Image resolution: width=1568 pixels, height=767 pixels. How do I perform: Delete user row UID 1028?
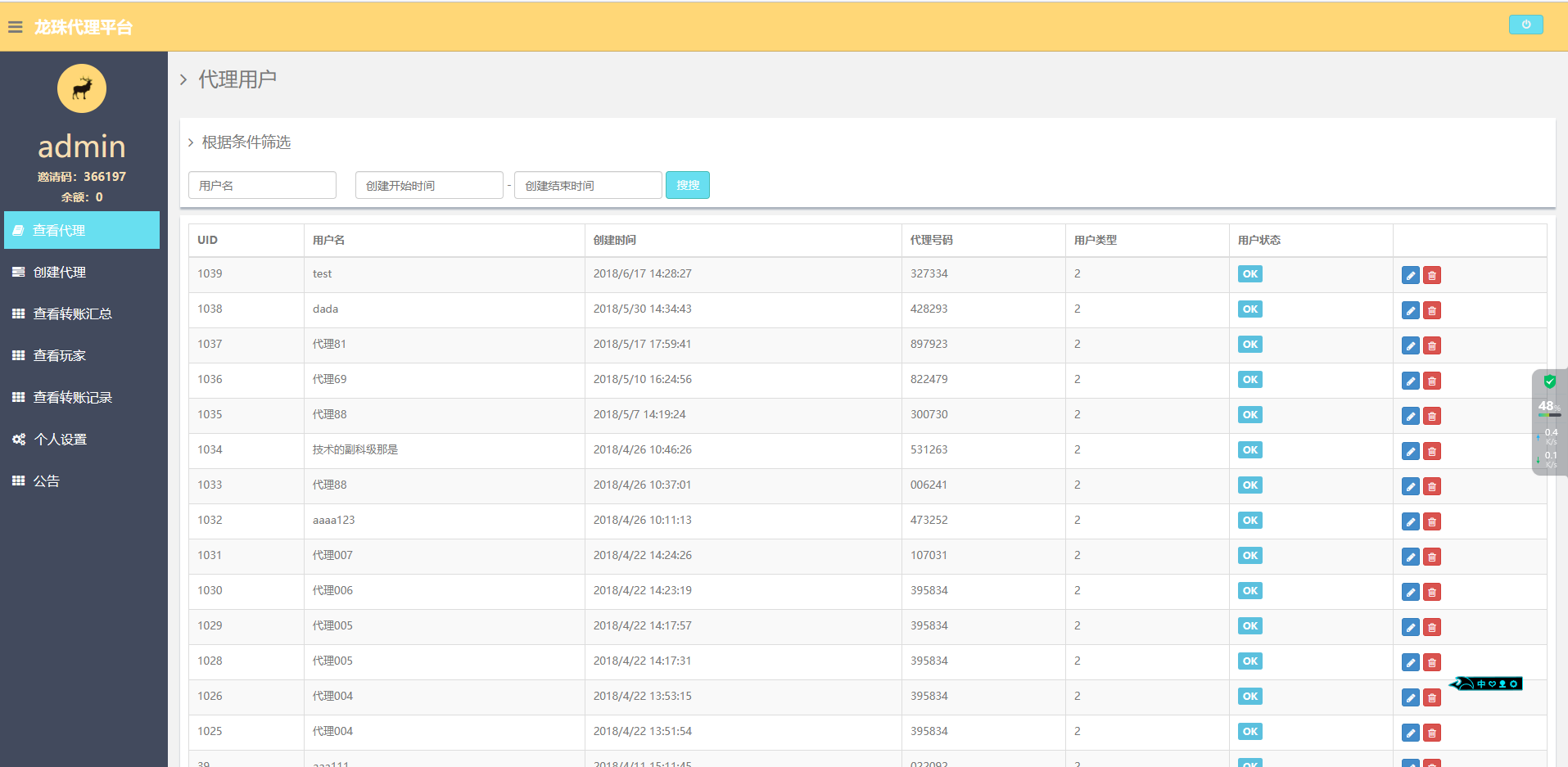click(1432, 662)
